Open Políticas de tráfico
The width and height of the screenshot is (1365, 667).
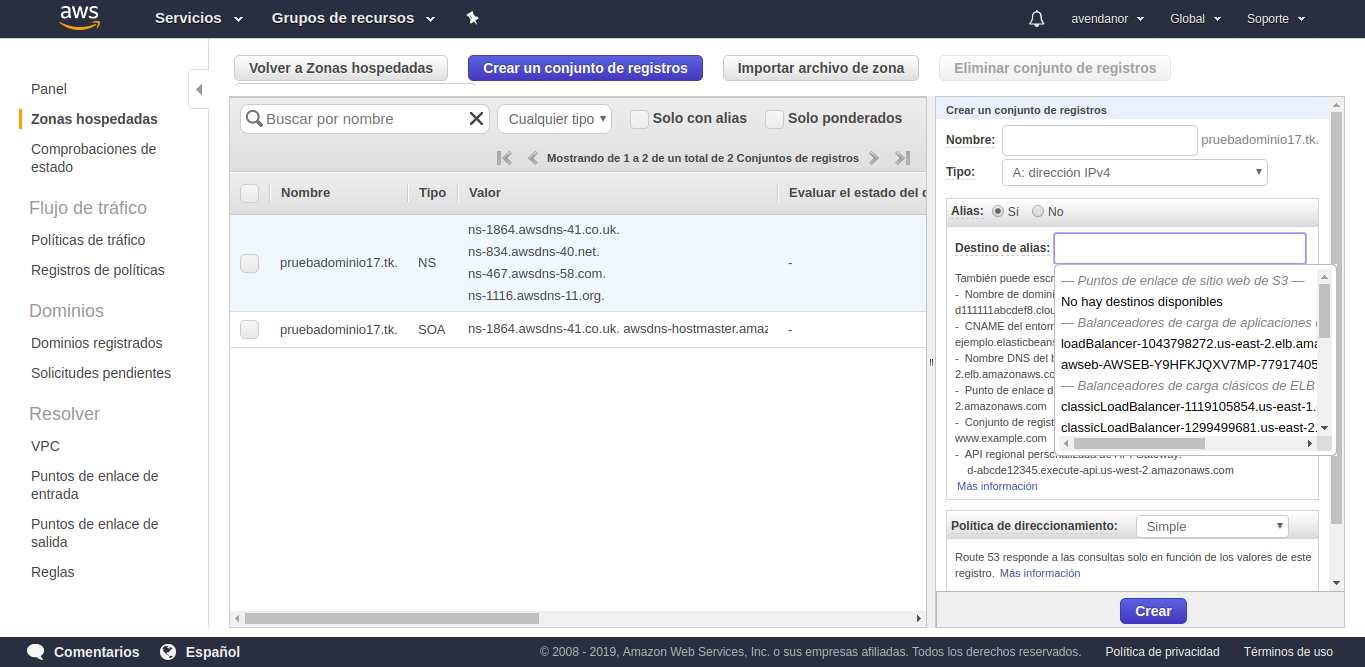[x=88, y=240]
